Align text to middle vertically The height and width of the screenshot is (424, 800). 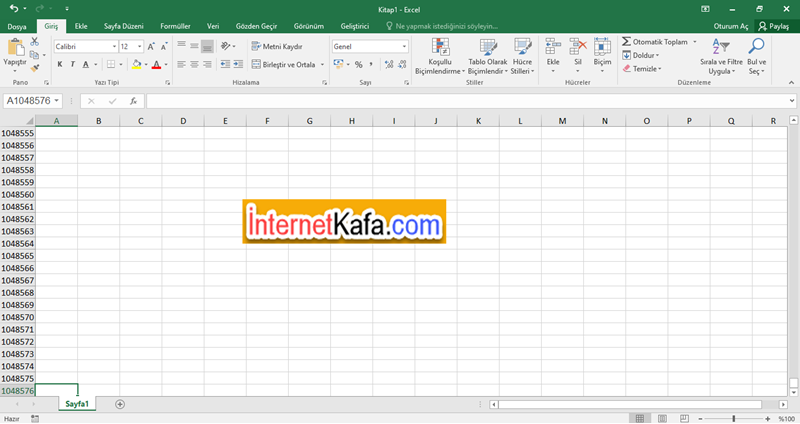coord(194,46)
